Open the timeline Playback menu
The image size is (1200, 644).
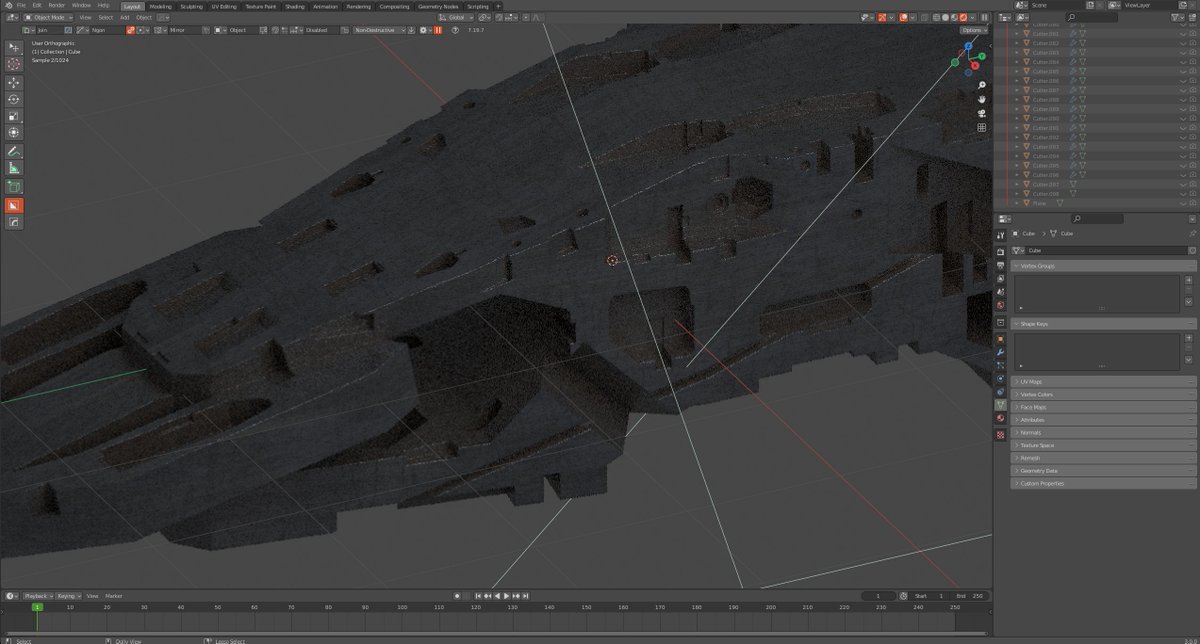(x=37, y=595)
